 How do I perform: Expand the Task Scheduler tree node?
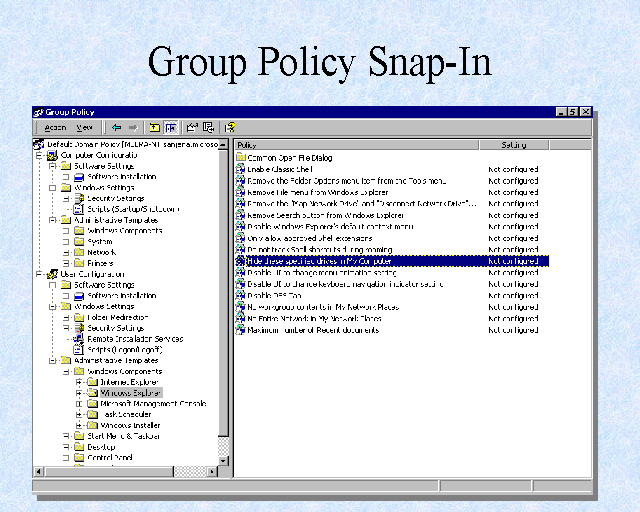click(78, 414)
